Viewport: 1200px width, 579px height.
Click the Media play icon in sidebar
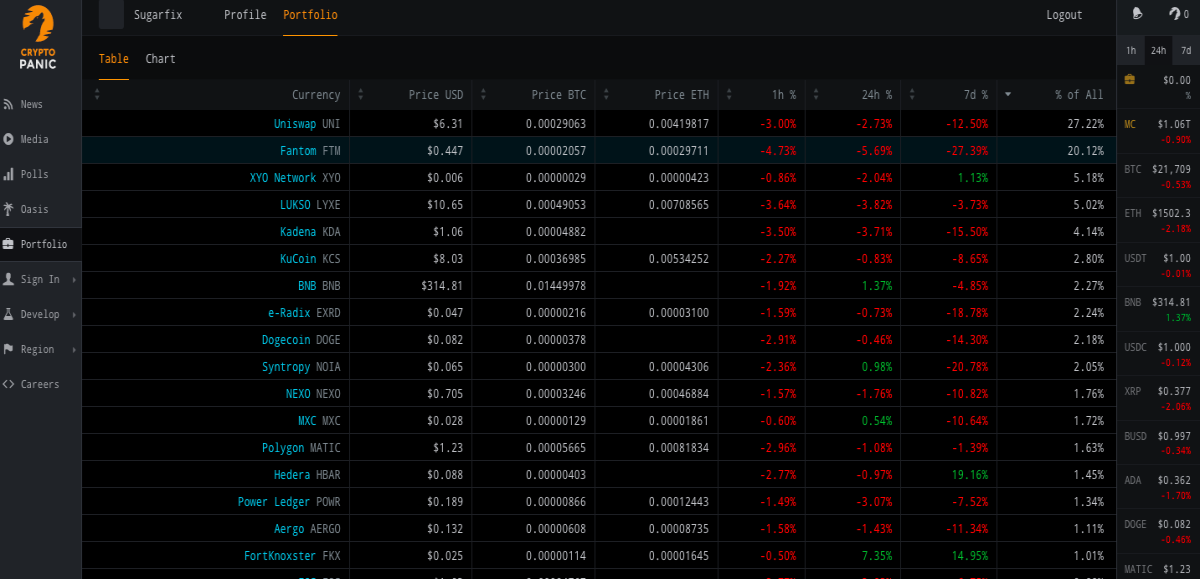click(9, 139)
